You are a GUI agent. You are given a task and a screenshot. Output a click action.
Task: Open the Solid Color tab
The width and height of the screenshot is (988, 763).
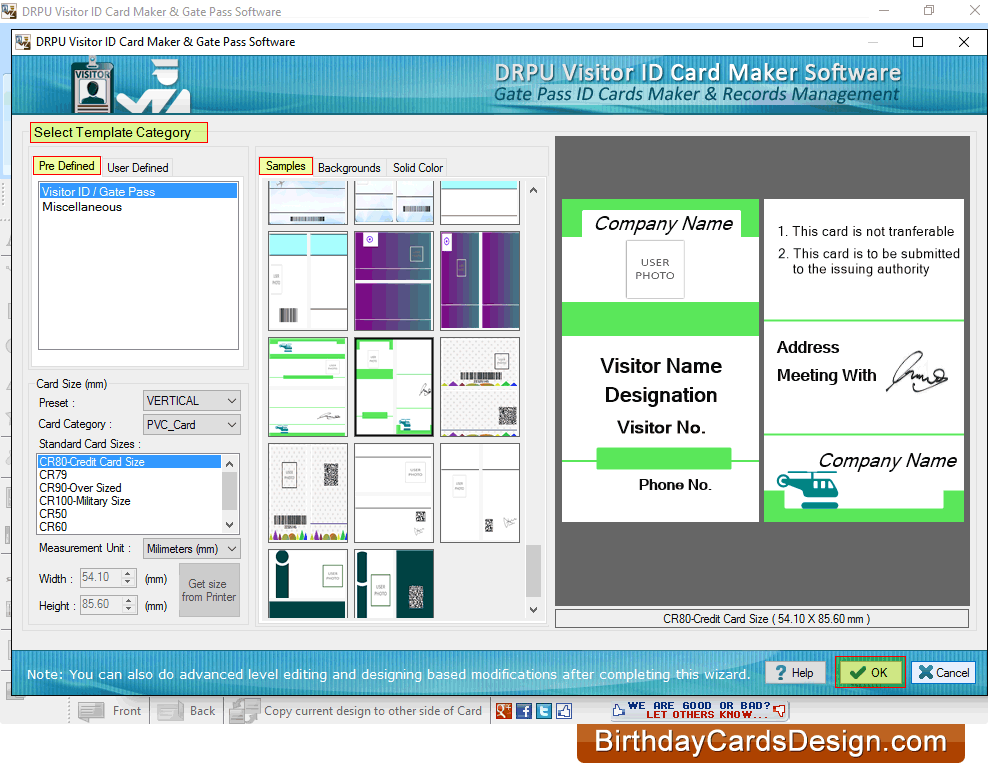point(418,168)
